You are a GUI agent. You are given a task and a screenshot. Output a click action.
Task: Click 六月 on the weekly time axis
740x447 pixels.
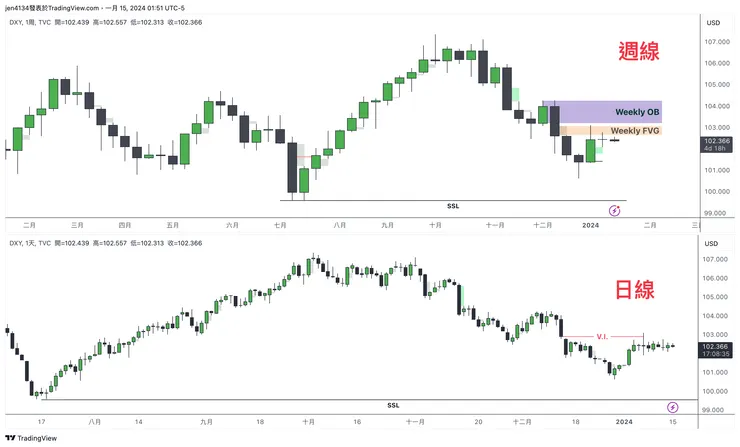[x=232, y=225]
